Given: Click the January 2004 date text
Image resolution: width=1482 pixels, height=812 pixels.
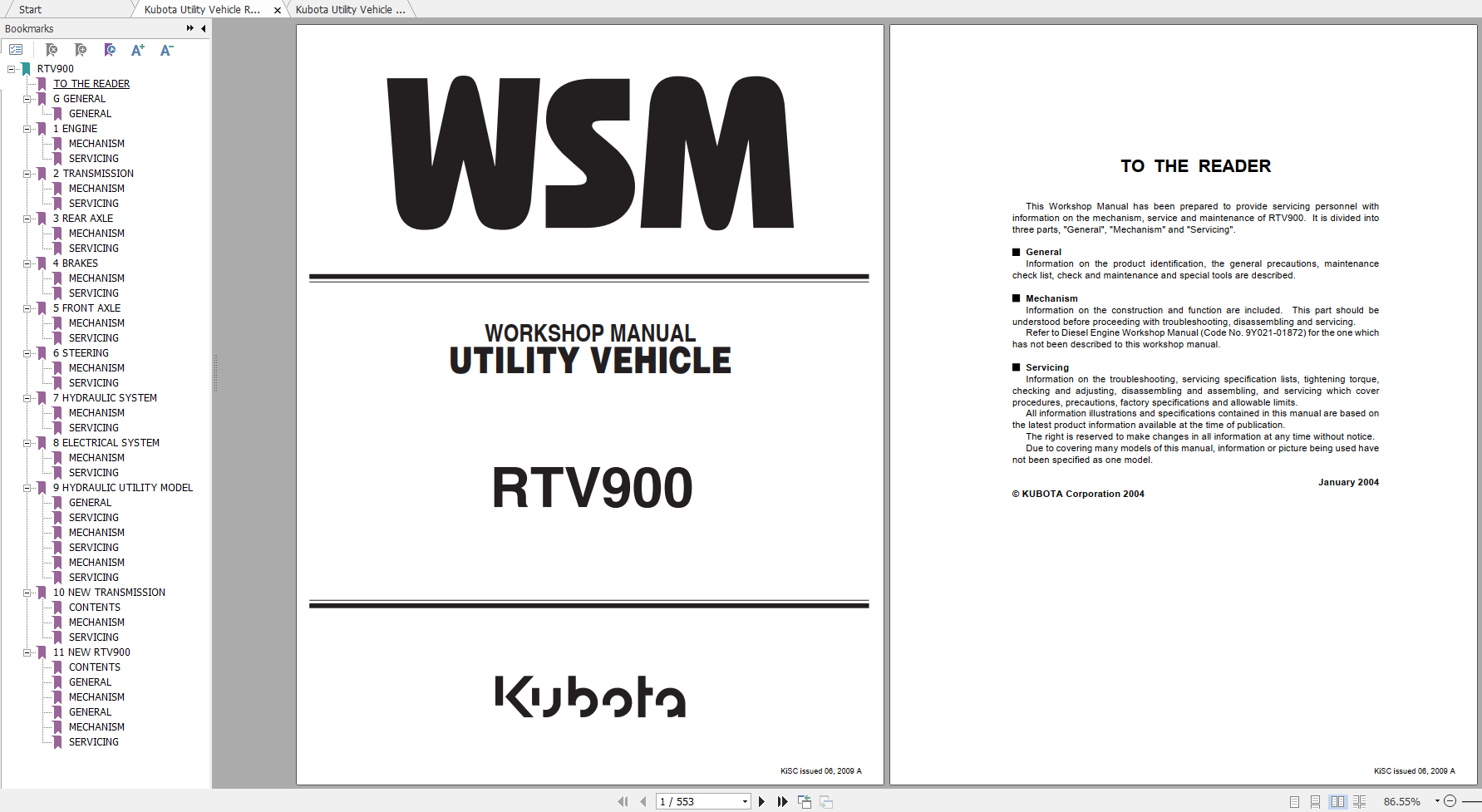Looking at the screenshot, I should pyautogui.click(x=1348, y=482).
